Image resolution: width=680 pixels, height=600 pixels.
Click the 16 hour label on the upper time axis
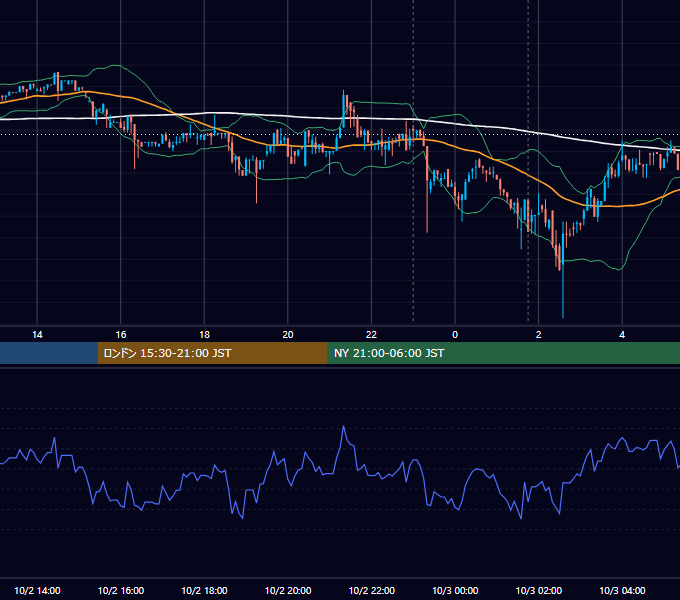tap(121, 335)
